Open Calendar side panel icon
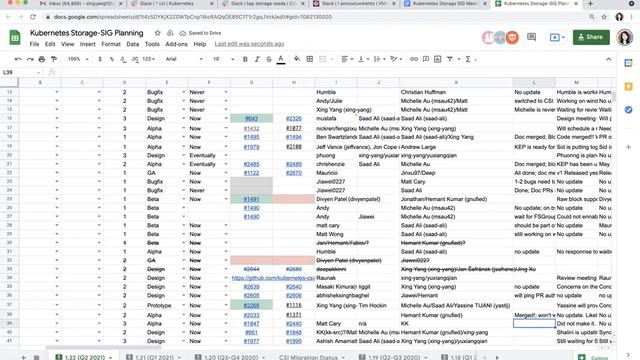The image size is (640, 360). [x=629, y=63]
